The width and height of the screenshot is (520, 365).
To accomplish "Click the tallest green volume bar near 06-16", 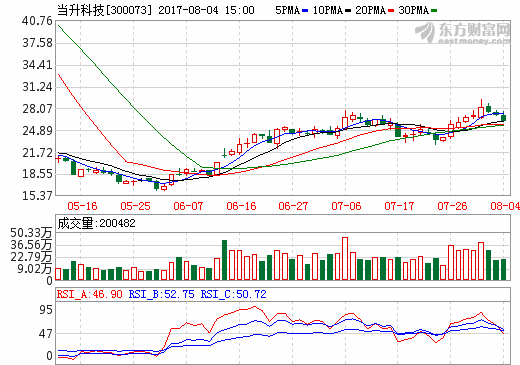I will pos(225,260).
